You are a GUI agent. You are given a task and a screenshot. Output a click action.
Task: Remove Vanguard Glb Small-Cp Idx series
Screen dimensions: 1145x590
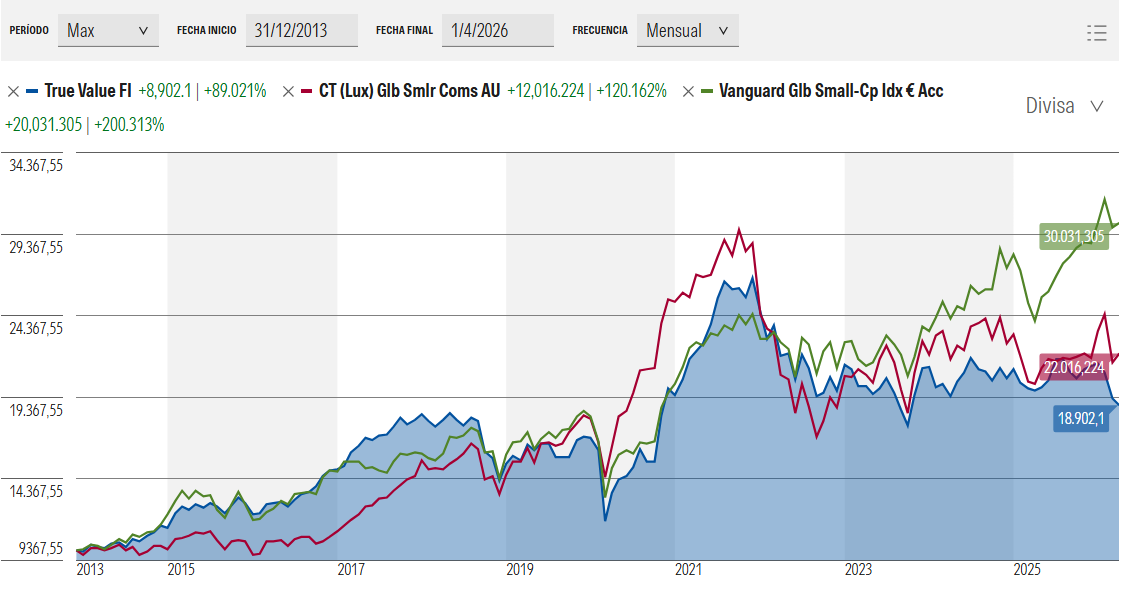coord(688,91)
